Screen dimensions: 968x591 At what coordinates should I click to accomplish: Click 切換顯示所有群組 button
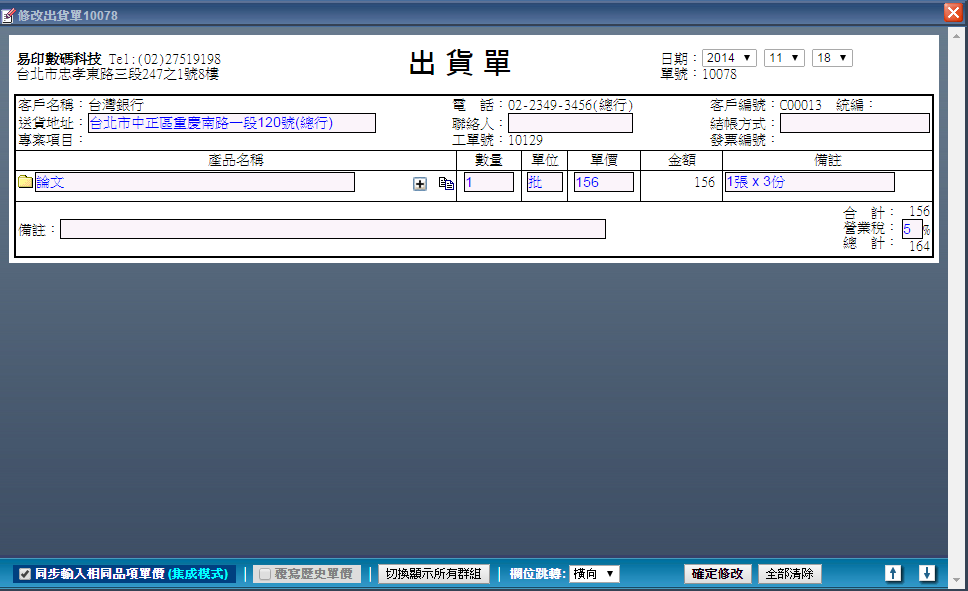434,574
